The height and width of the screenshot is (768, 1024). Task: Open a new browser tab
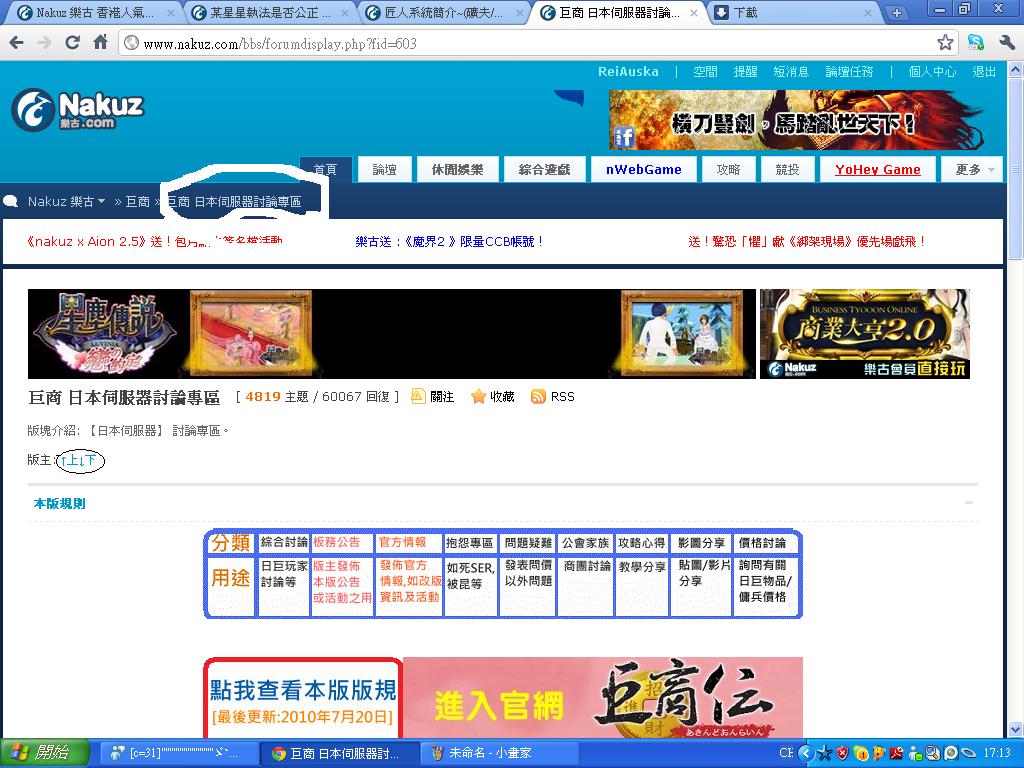coord(897,13)
